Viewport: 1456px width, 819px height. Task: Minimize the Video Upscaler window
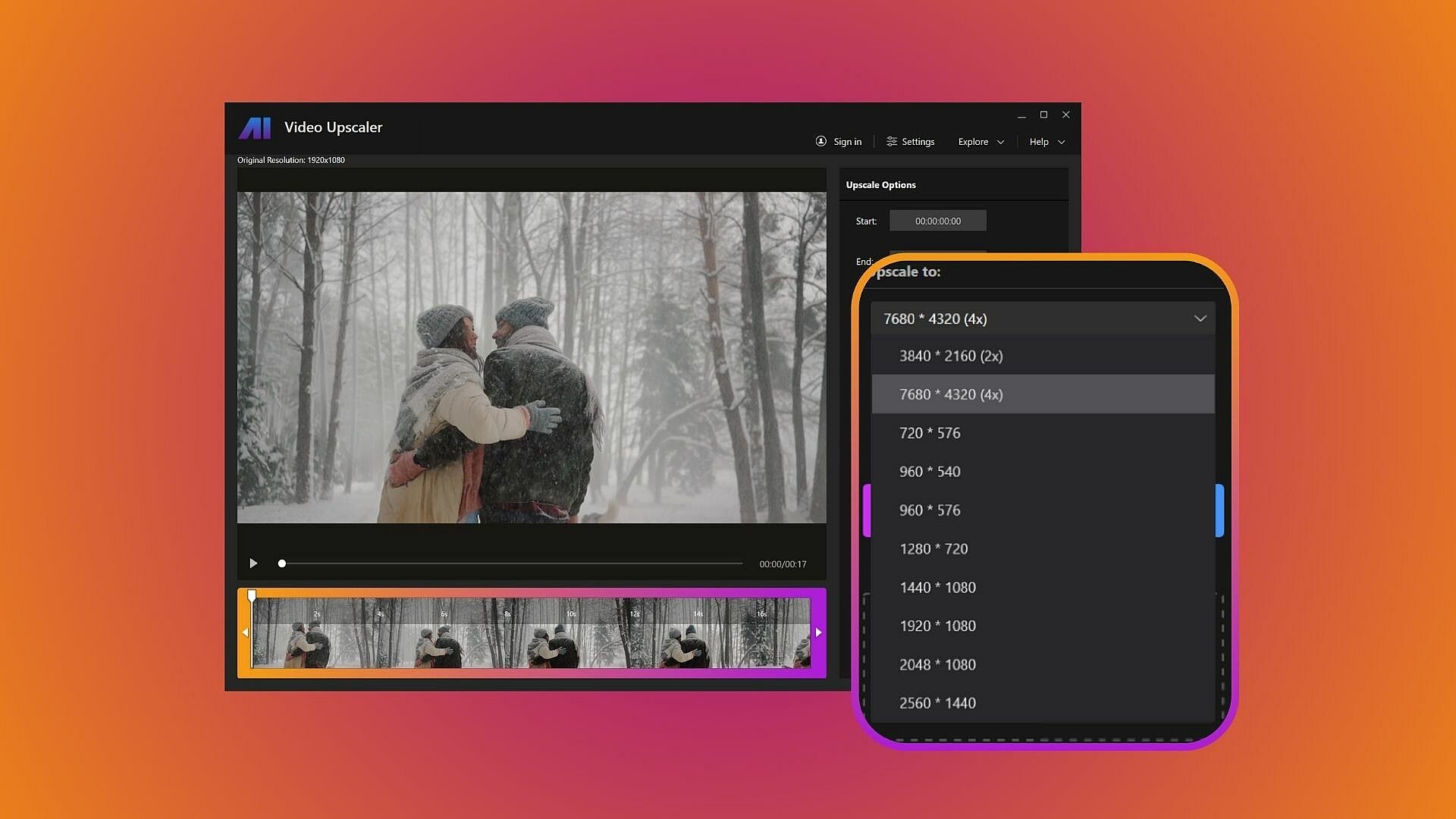click(1021, 115)
